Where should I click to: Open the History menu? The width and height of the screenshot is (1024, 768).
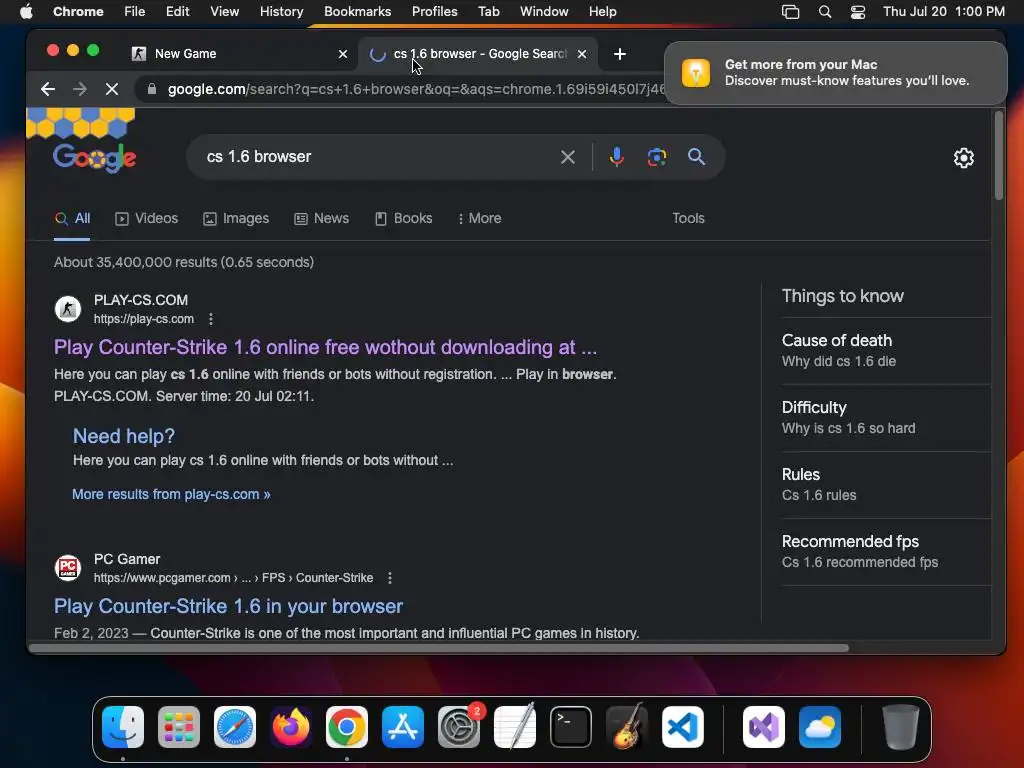(x=281, y=12)
